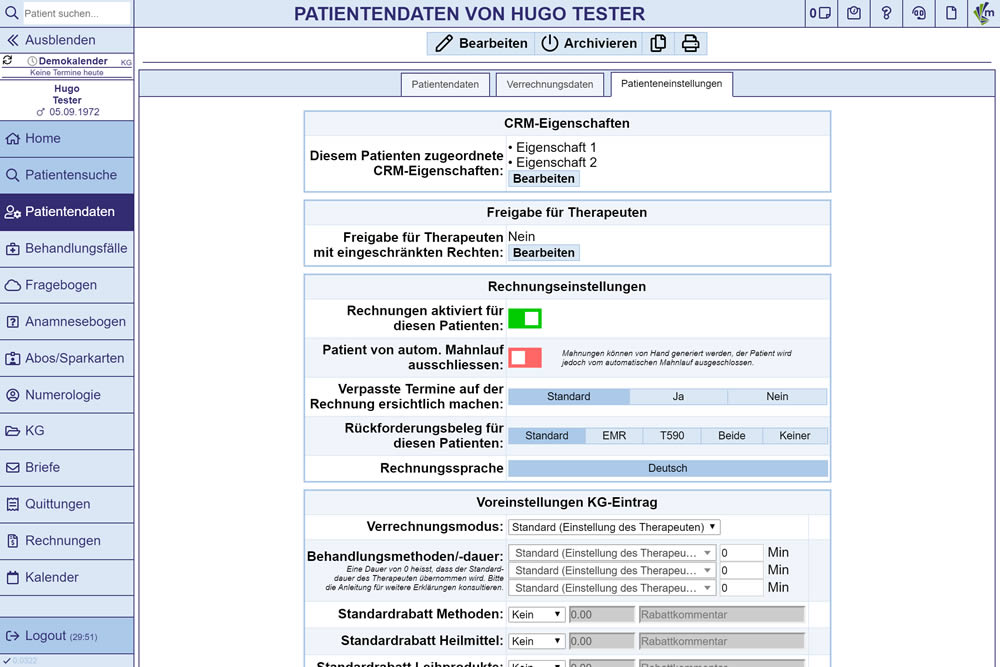Click the Patient suchen search field
The height and width of the screenshot is (667, 1000).
pyautogui.click(x=75, y=13)
